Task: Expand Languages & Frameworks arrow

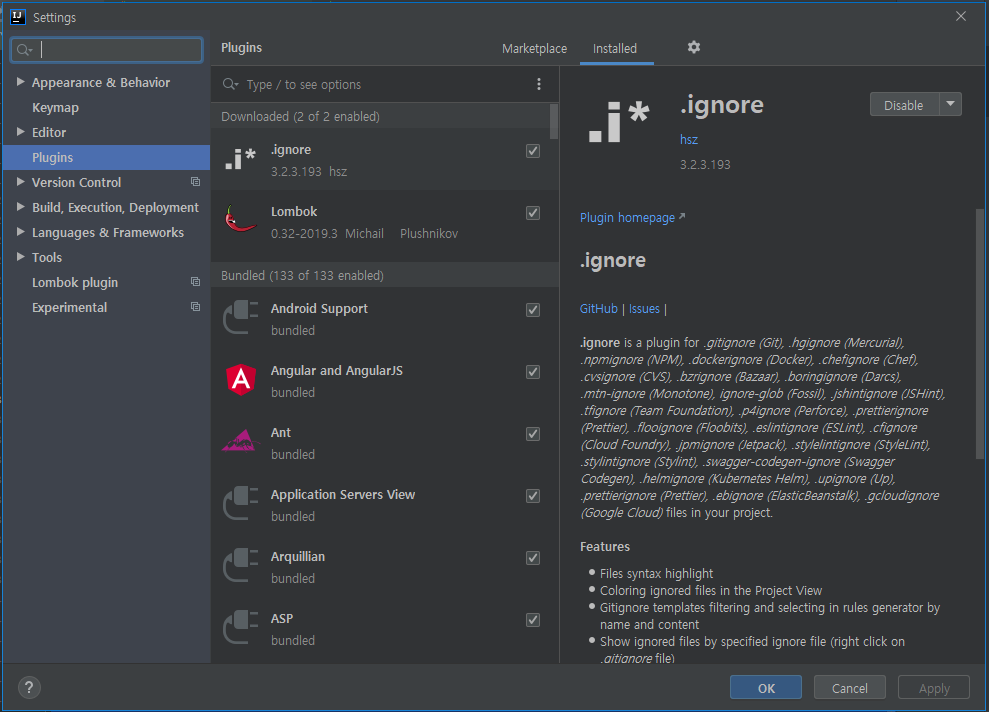Action: 20,232
